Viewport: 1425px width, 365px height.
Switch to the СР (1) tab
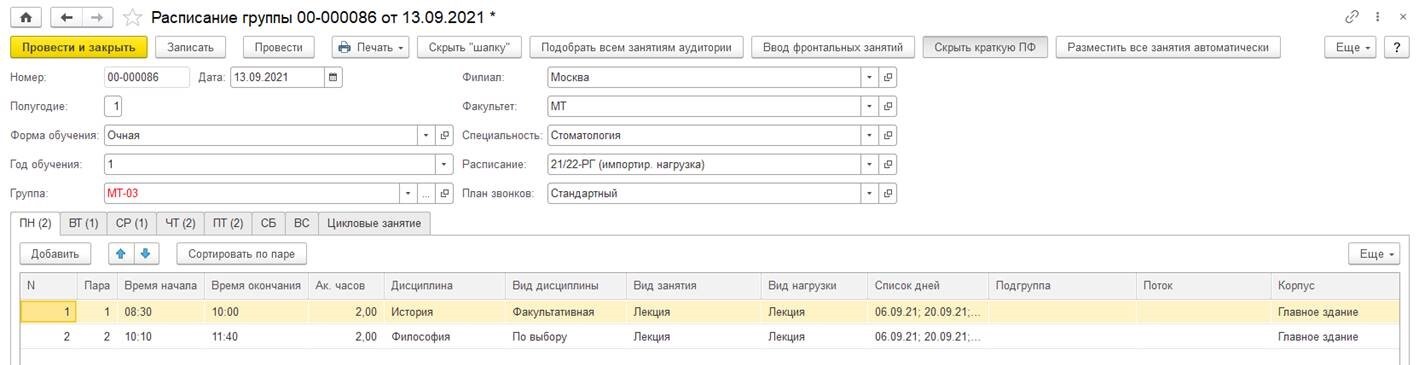131,223
